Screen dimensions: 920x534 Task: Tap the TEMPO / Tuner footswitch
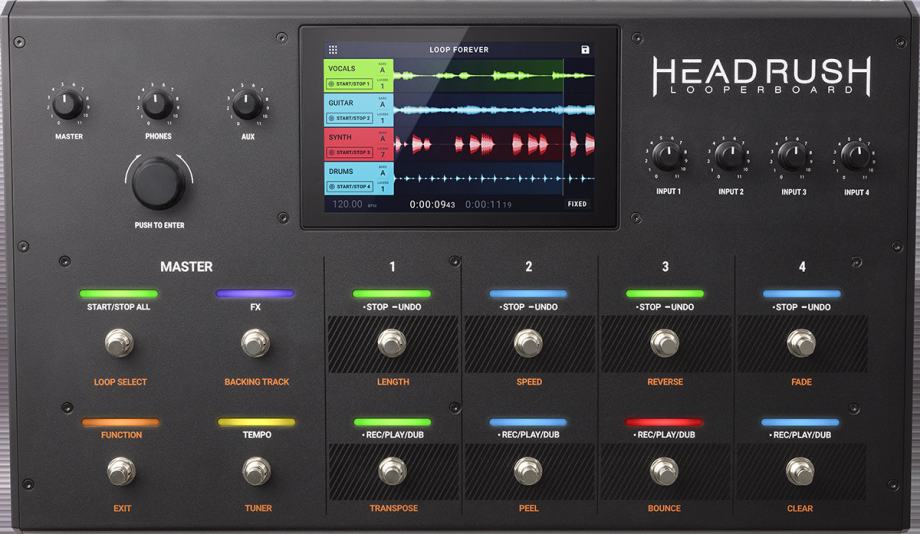257,471
